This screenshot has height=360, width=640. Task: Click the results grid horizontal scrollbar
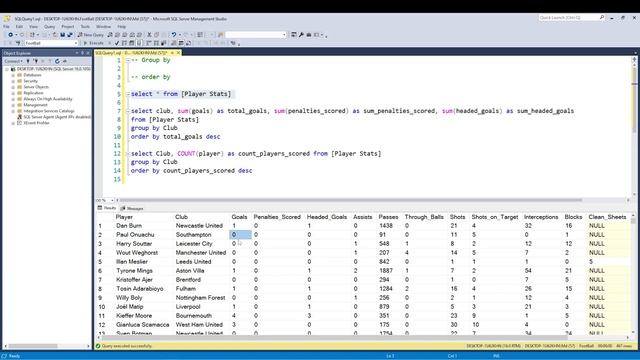coord(363,338)
